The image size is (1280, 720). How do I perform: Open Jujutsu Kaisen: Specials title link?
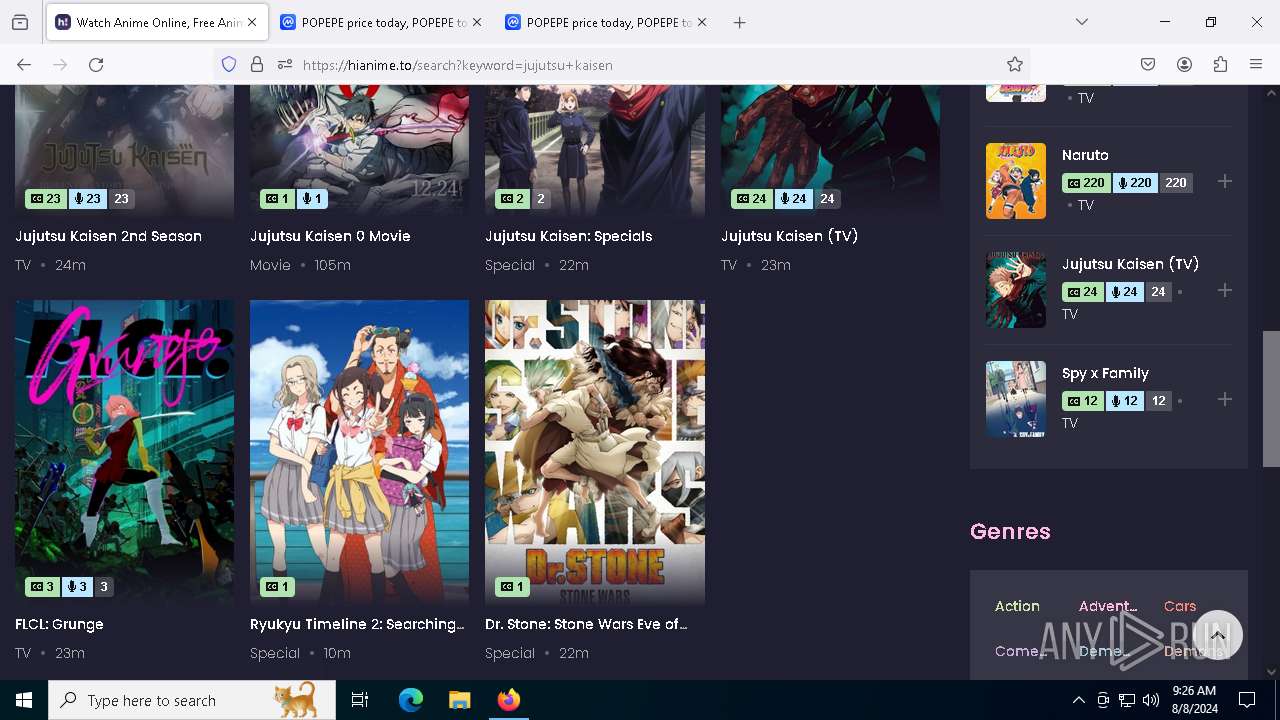(568, 237)
